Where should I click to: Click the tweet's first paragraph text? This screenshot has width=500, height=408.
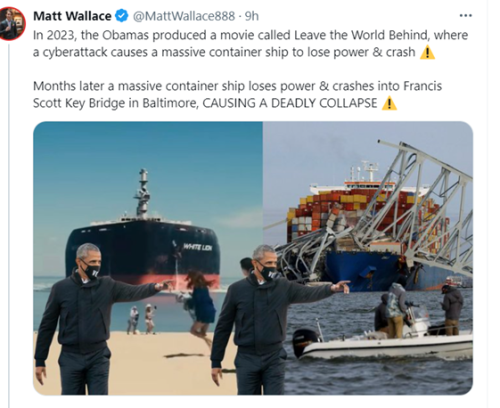pyautogui.click(x=251, y=44)
